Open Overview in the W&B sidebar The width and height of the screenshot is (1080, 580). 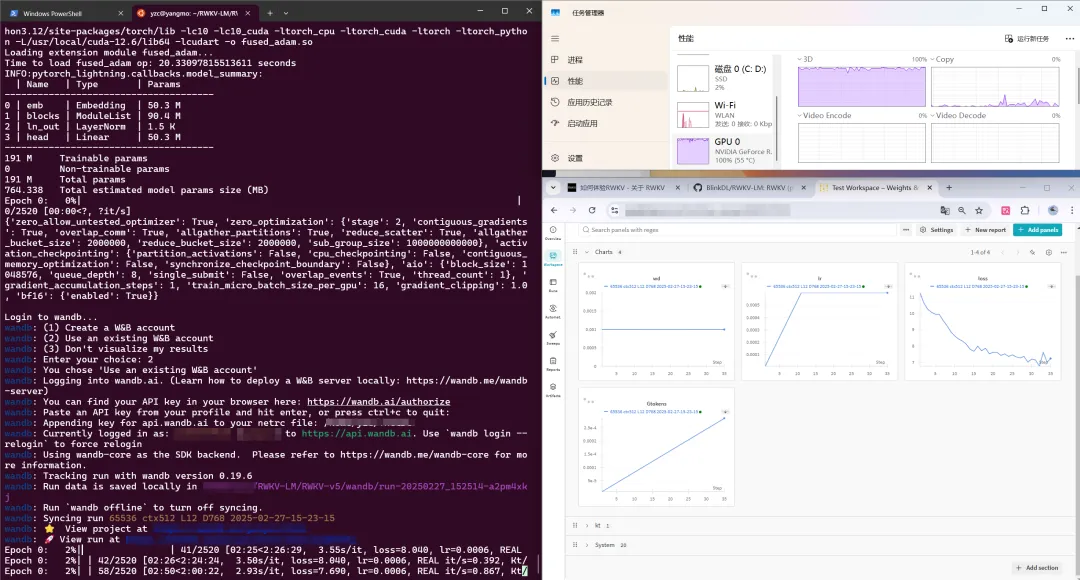click(x=553, y=233)
